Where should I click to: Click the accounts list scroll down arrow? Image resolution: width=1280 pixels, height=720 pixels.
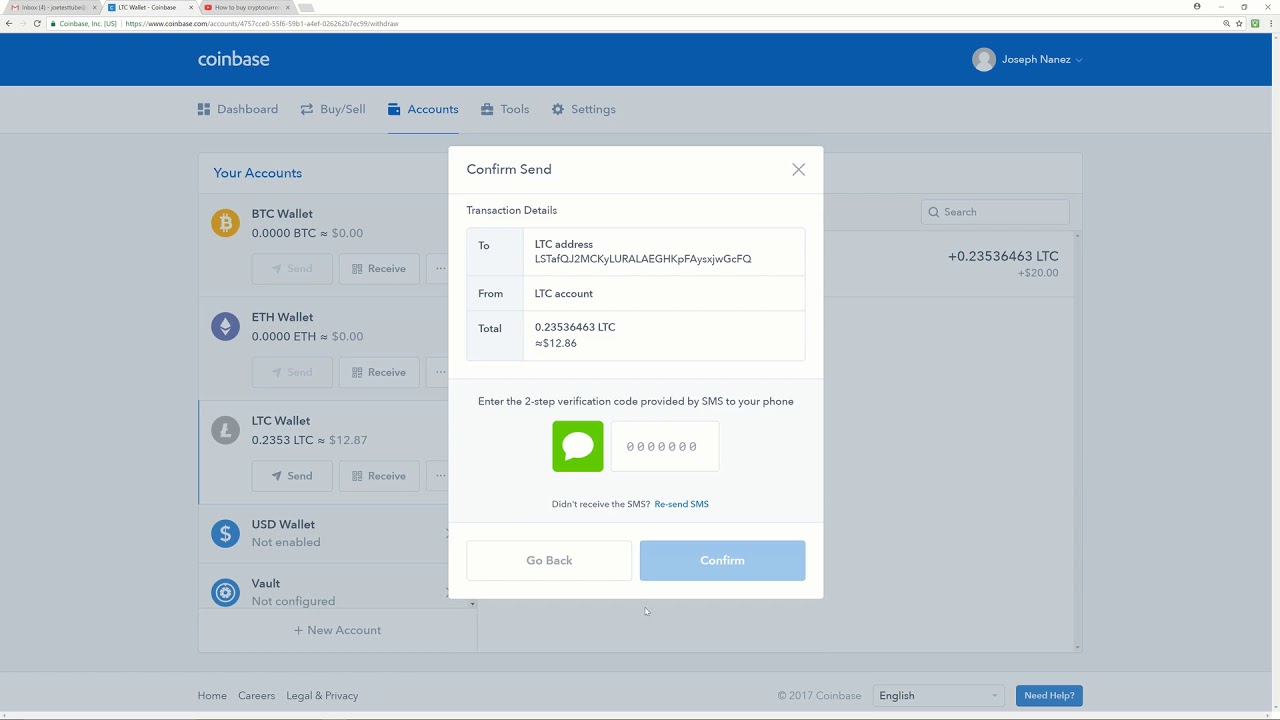click(472, 604)
